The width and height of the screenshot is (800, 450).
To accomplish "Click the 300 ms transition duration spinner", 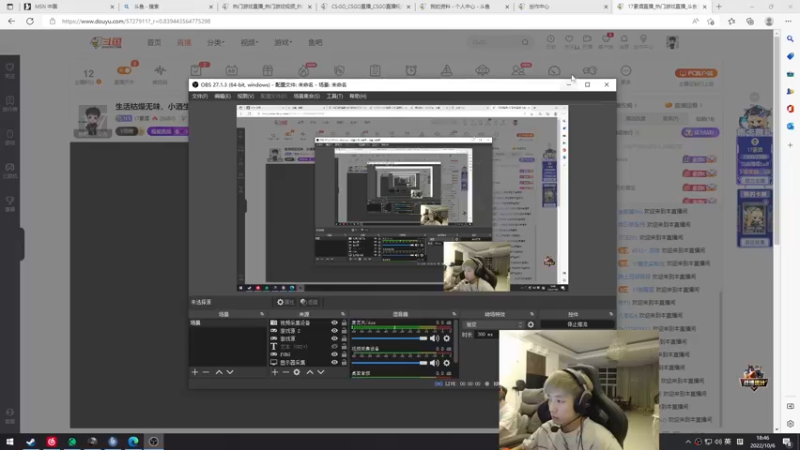I will coord(485,335).
